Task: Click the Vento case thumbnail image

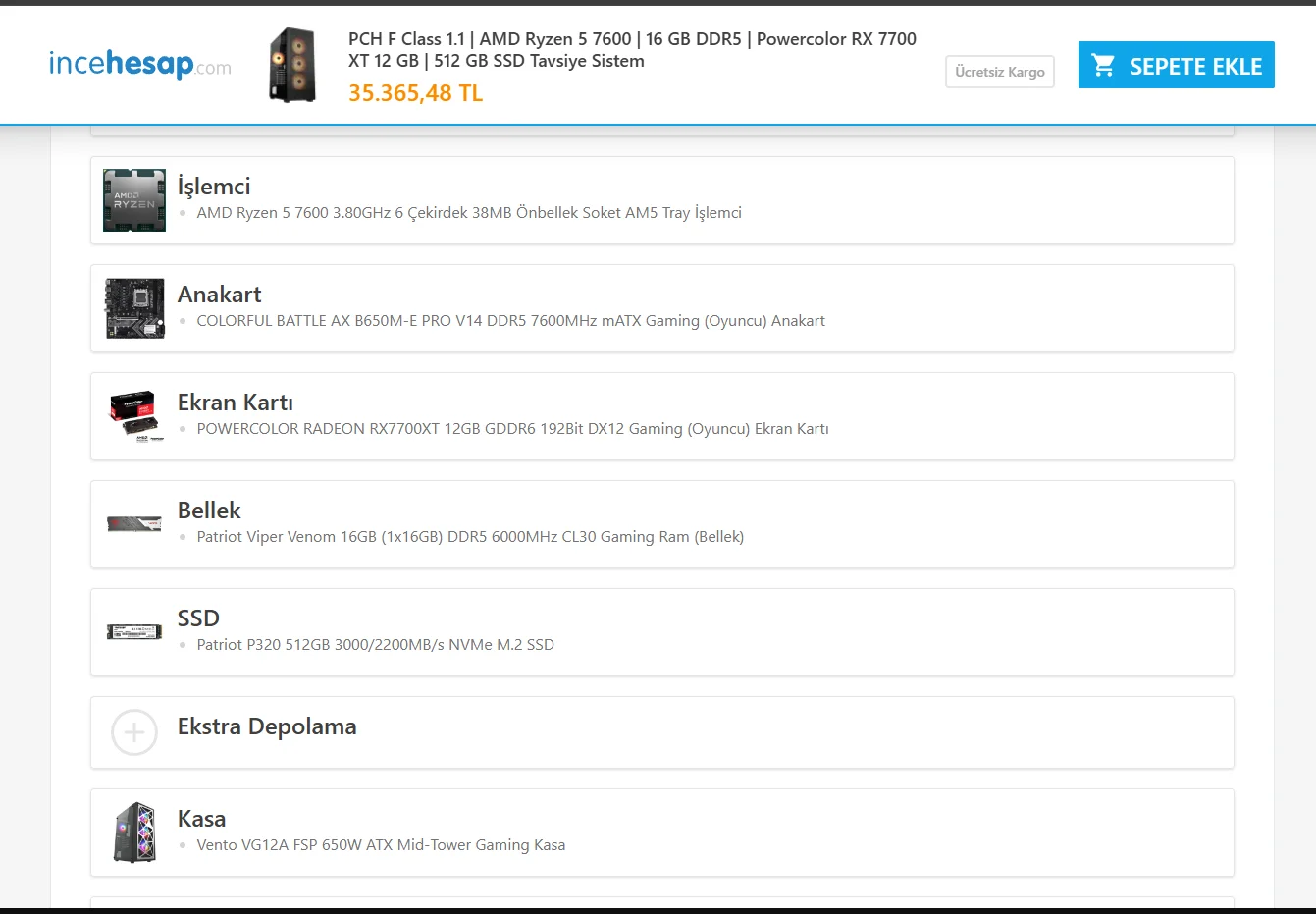Action: tap(134, 833)
